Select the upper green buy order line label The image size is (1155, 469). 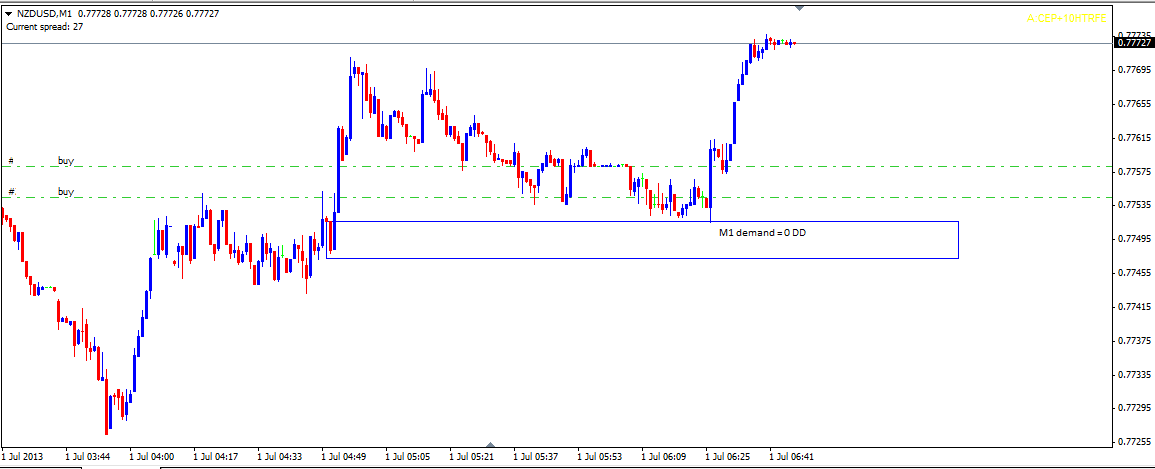click(x=66, y=160)
